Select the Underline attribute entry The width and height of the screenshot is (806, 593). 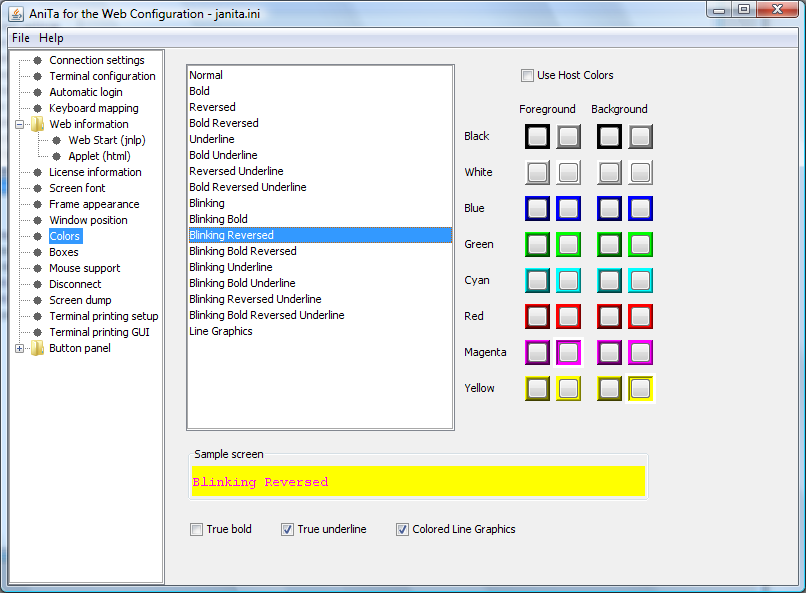[x=320, y=139]
